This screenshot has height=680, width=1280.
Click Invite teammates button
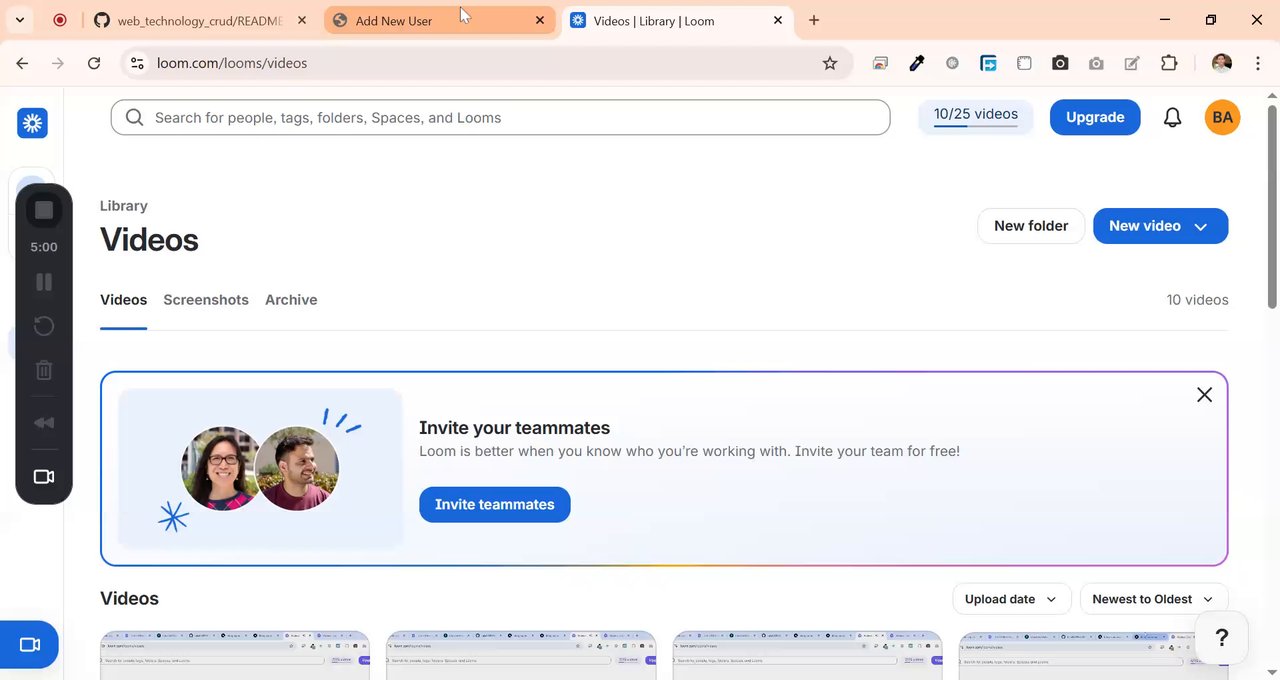click(494, 504)
